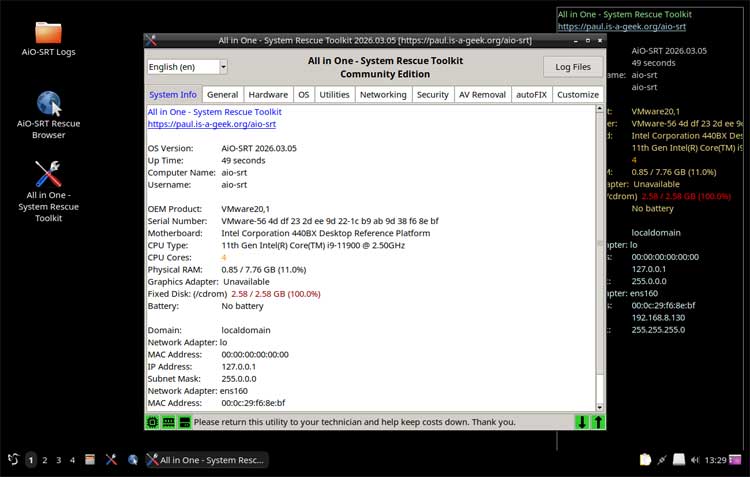Click the CPU status icon in status bar

153,422
